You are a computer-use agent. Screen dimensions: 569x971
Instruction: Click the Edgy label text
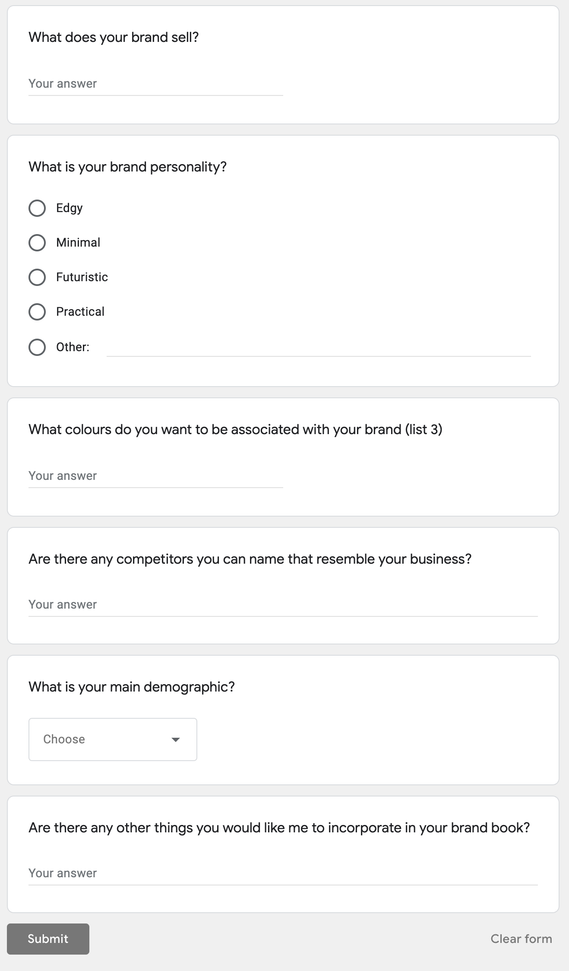point(69,208)
